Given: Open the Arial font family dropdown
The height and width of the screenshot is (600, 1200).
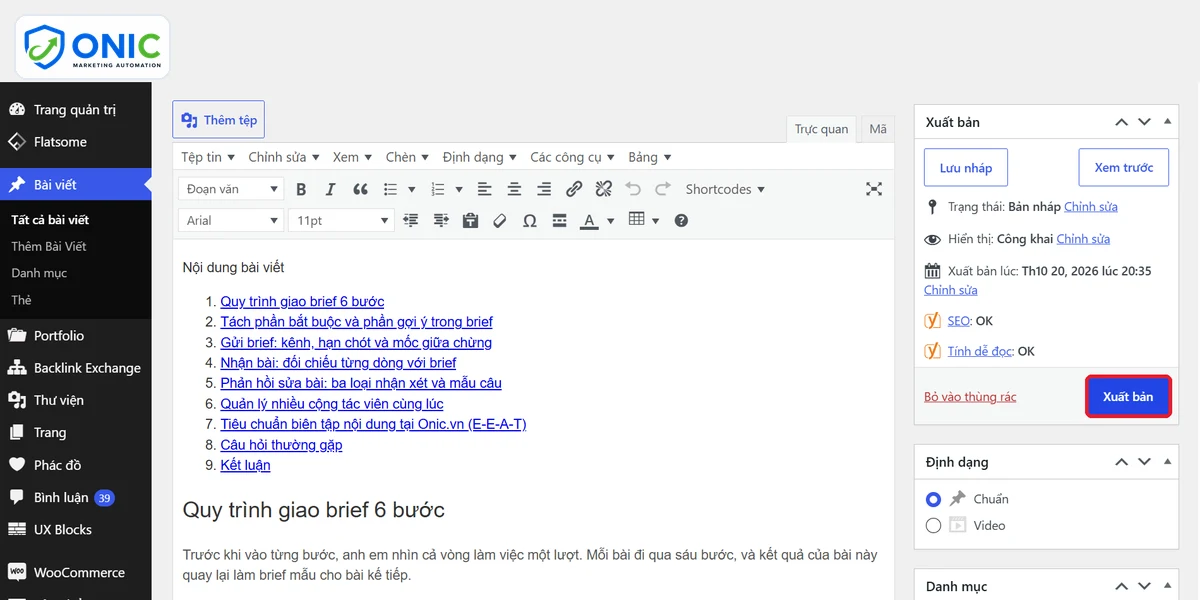Looking at the screenshot, I should pos(231,220).
